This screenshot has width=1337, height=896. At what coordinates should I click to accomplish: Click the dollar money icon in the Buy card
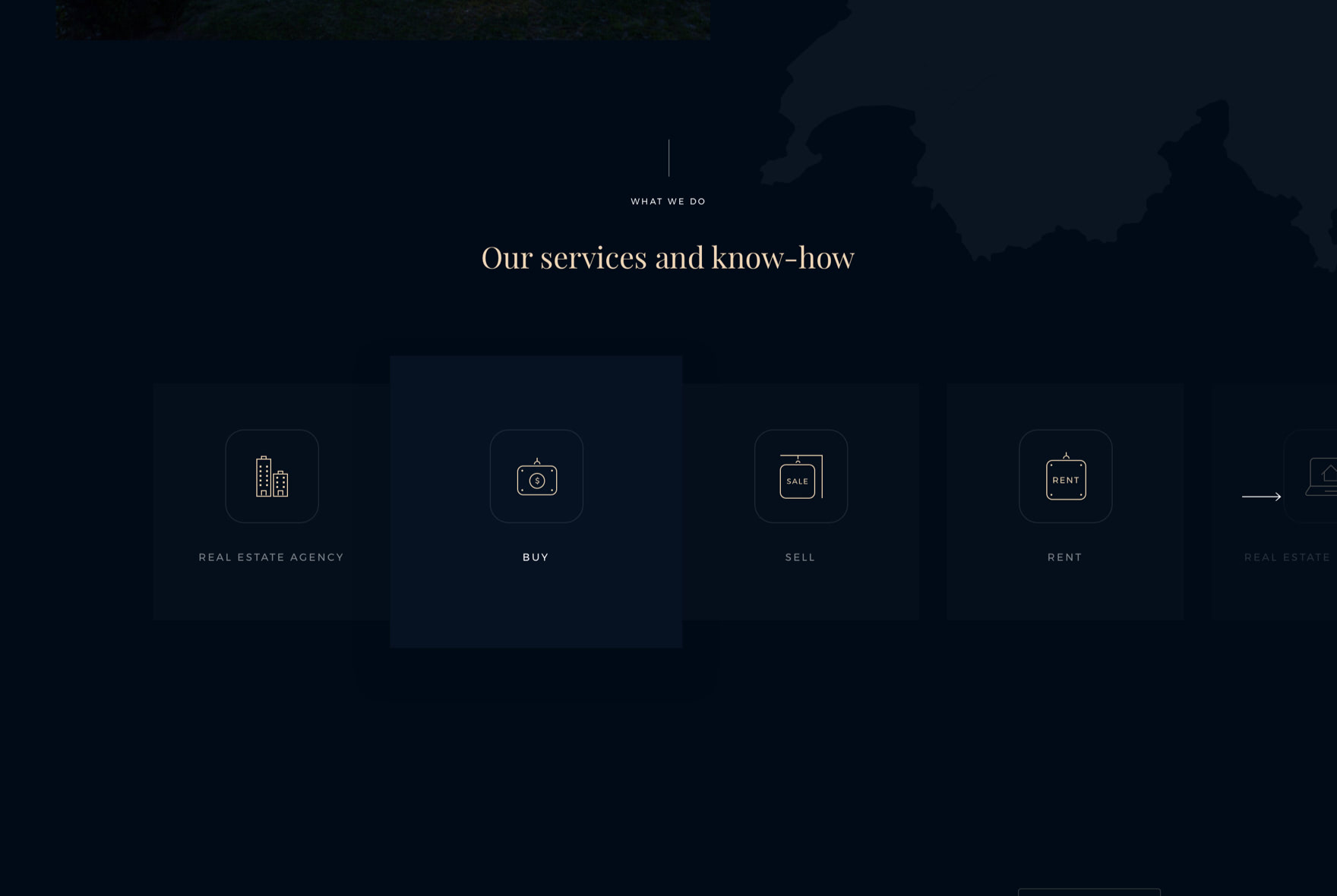(536, 477)
